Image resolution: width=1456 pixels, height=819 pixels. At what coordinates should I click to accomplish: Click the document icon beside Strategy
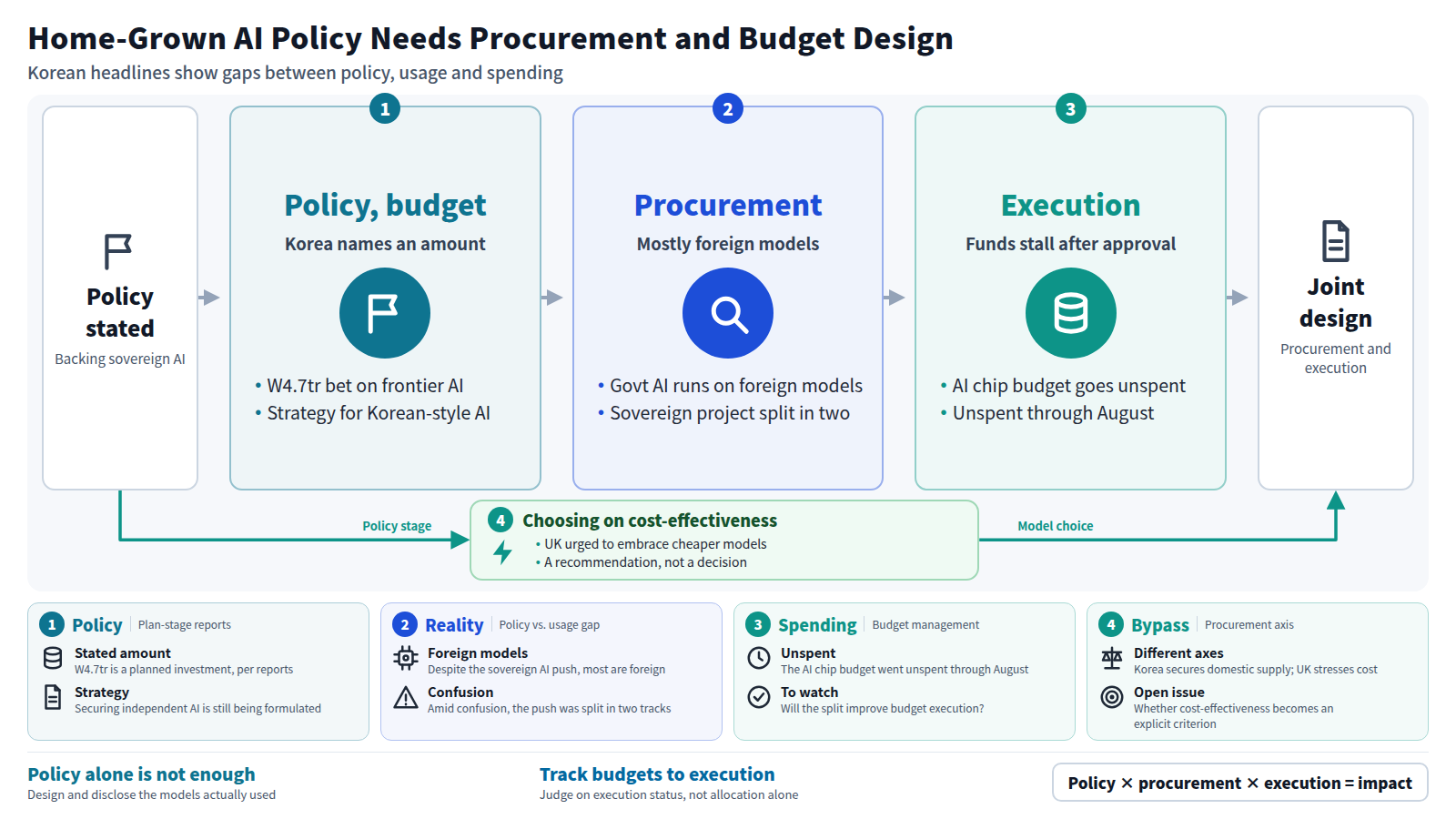click(x=53, y=697)
